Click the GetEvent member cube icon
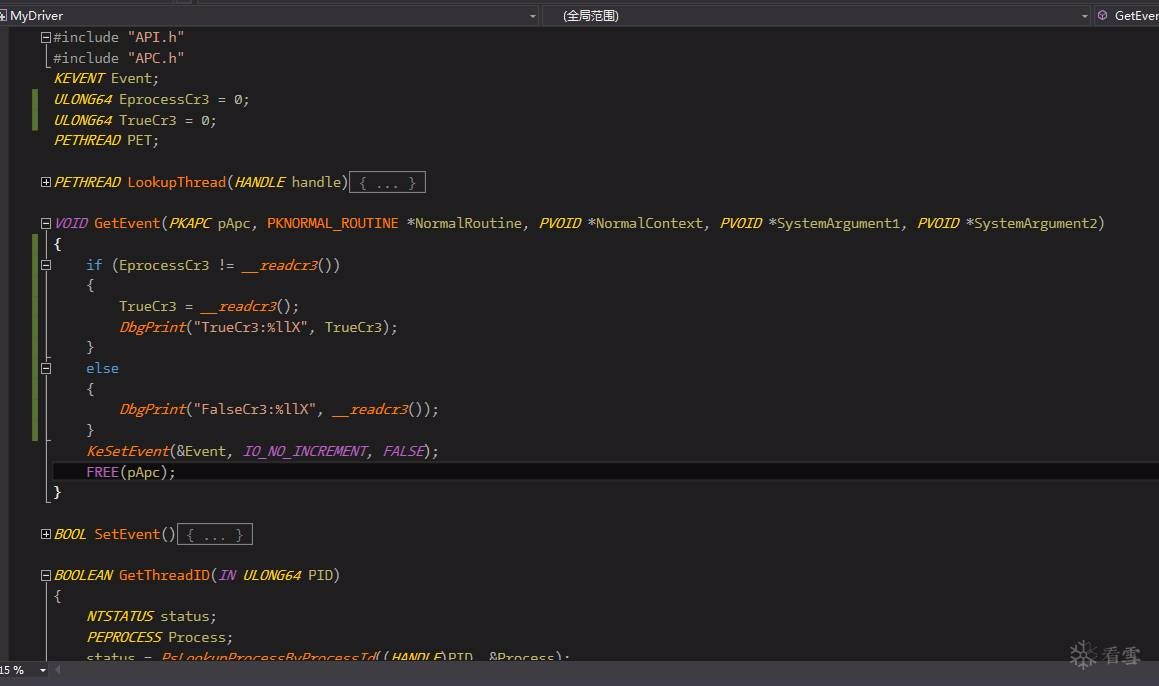This screenshot has height=686, width=1159. pyautogui.click(x=1102, y=15)
